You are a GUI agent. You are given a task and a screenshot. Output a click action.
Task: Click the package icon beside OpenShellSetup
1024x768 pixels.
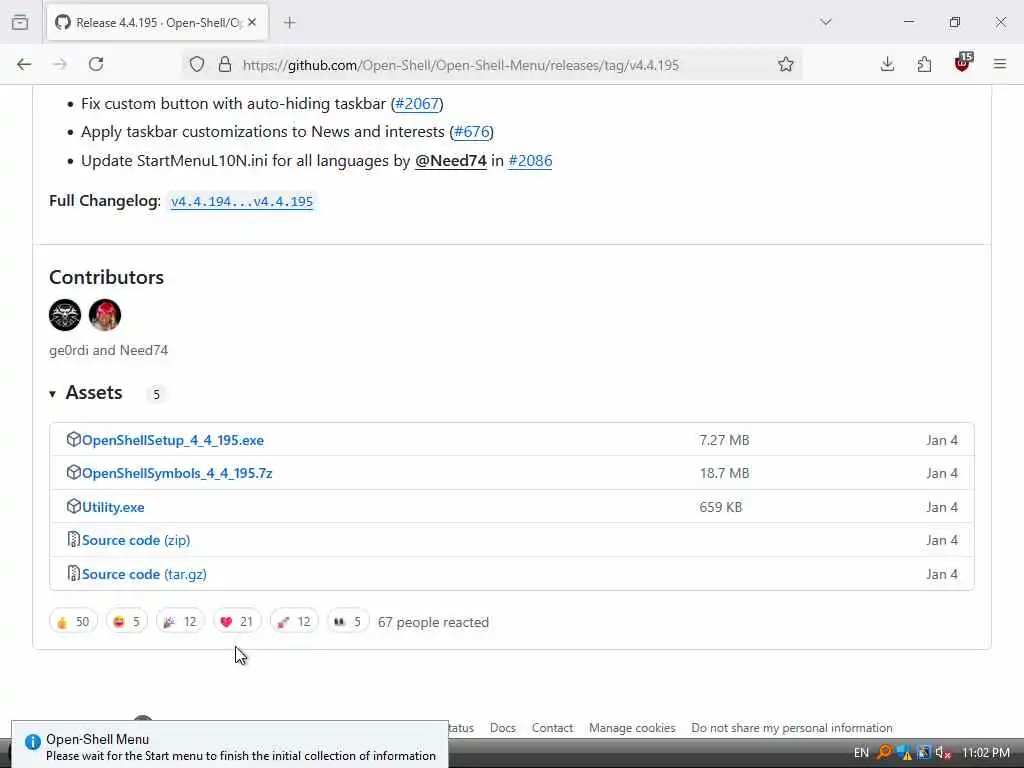click(x=73, y=440)
